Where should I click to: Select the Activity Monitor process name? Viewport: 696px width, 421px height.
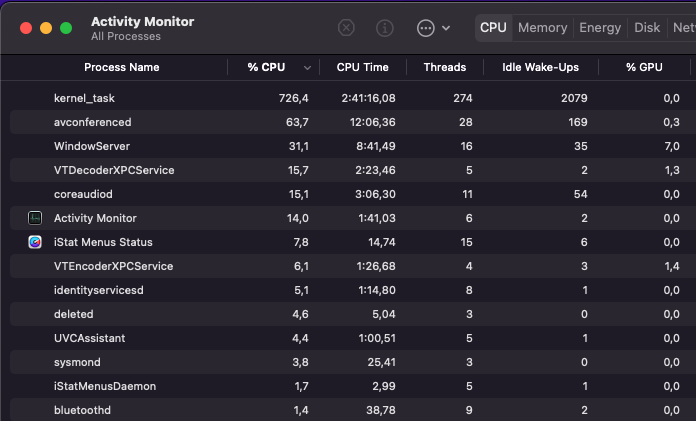(95, 218)
